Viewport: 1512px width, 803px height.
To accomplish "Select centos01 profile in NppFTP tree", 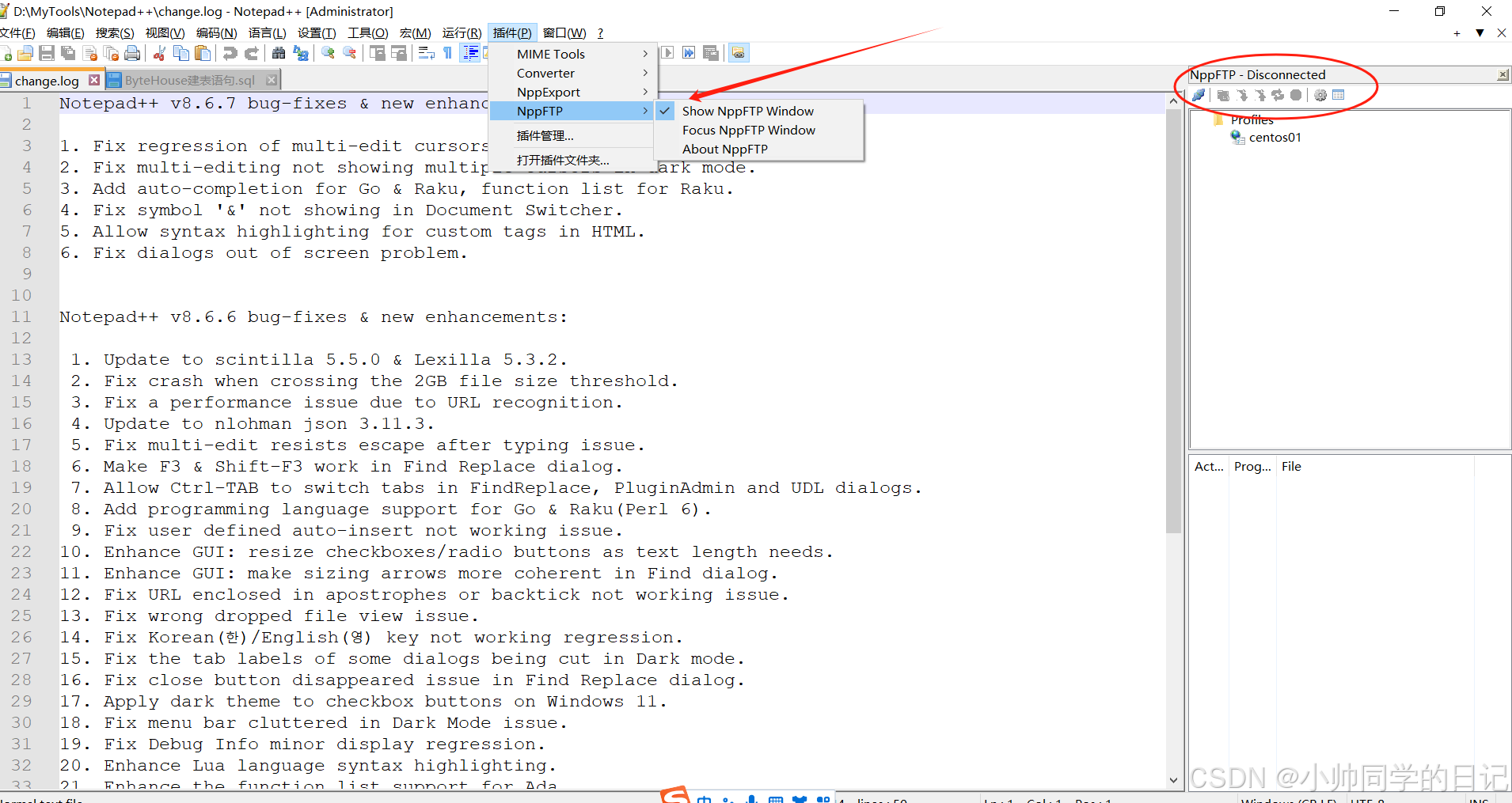I will point(1275,138).
